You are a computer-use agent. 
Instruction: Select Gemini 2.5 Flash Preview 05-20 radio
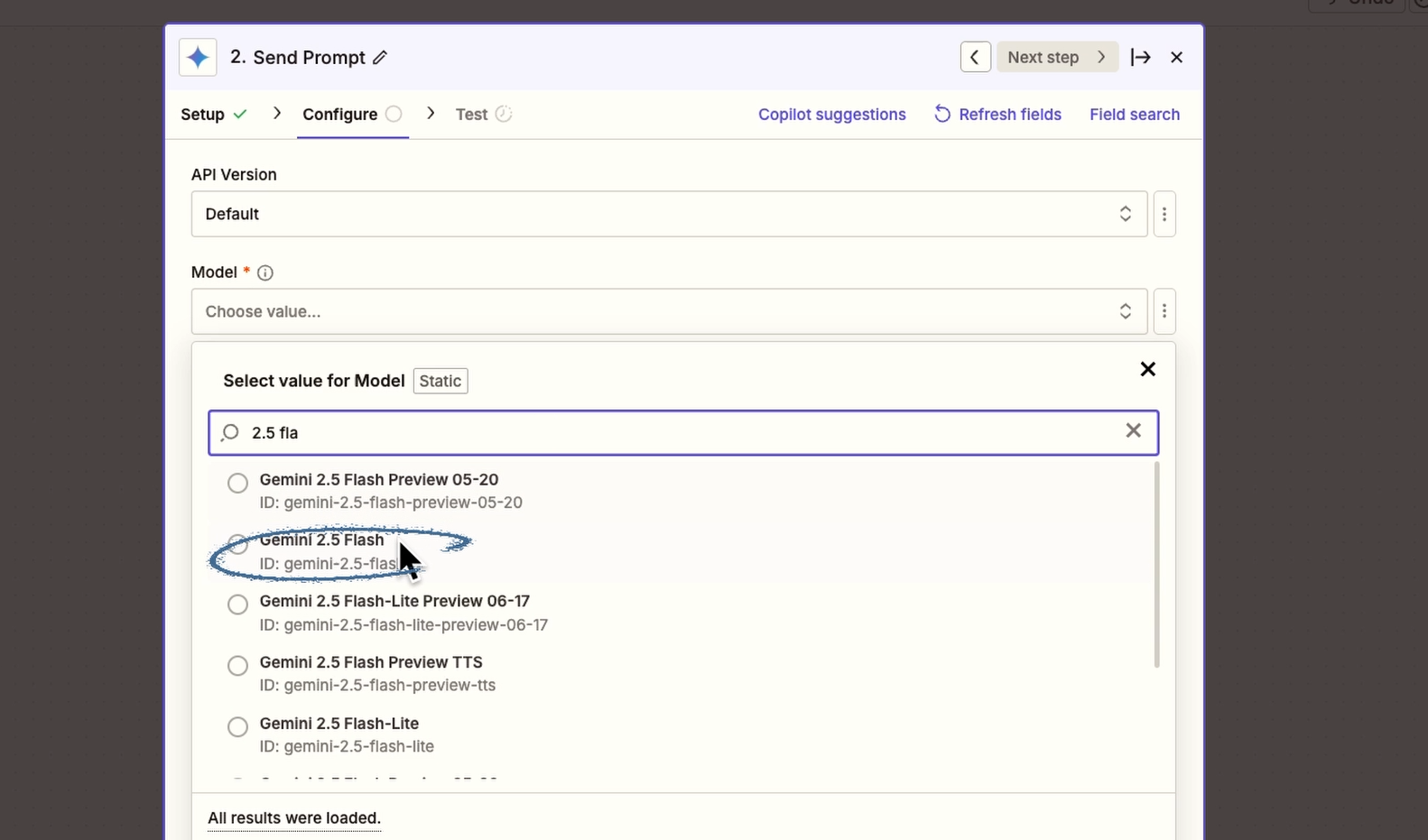click(237, 483)
